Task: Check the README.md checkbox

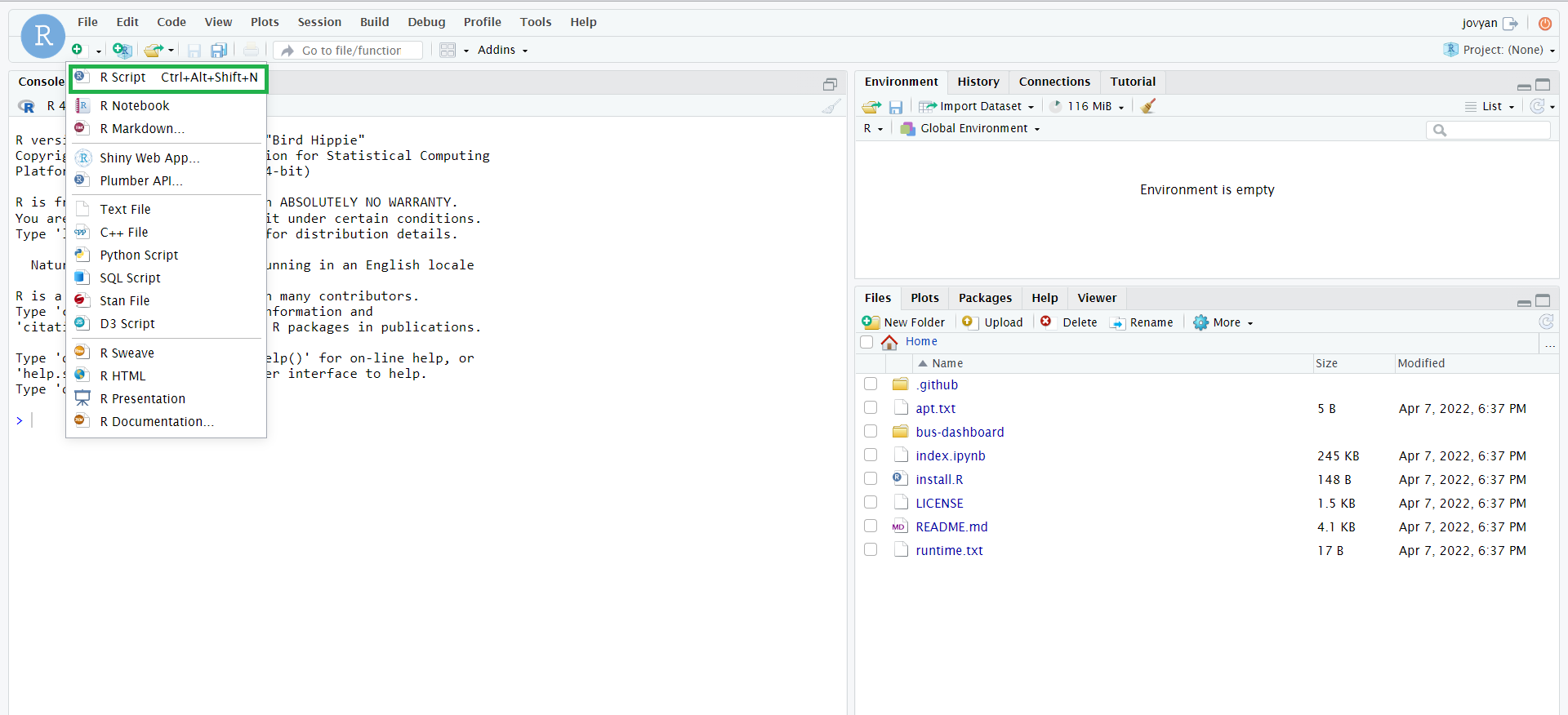Action: pyautogui.click(x=871, y=526)
